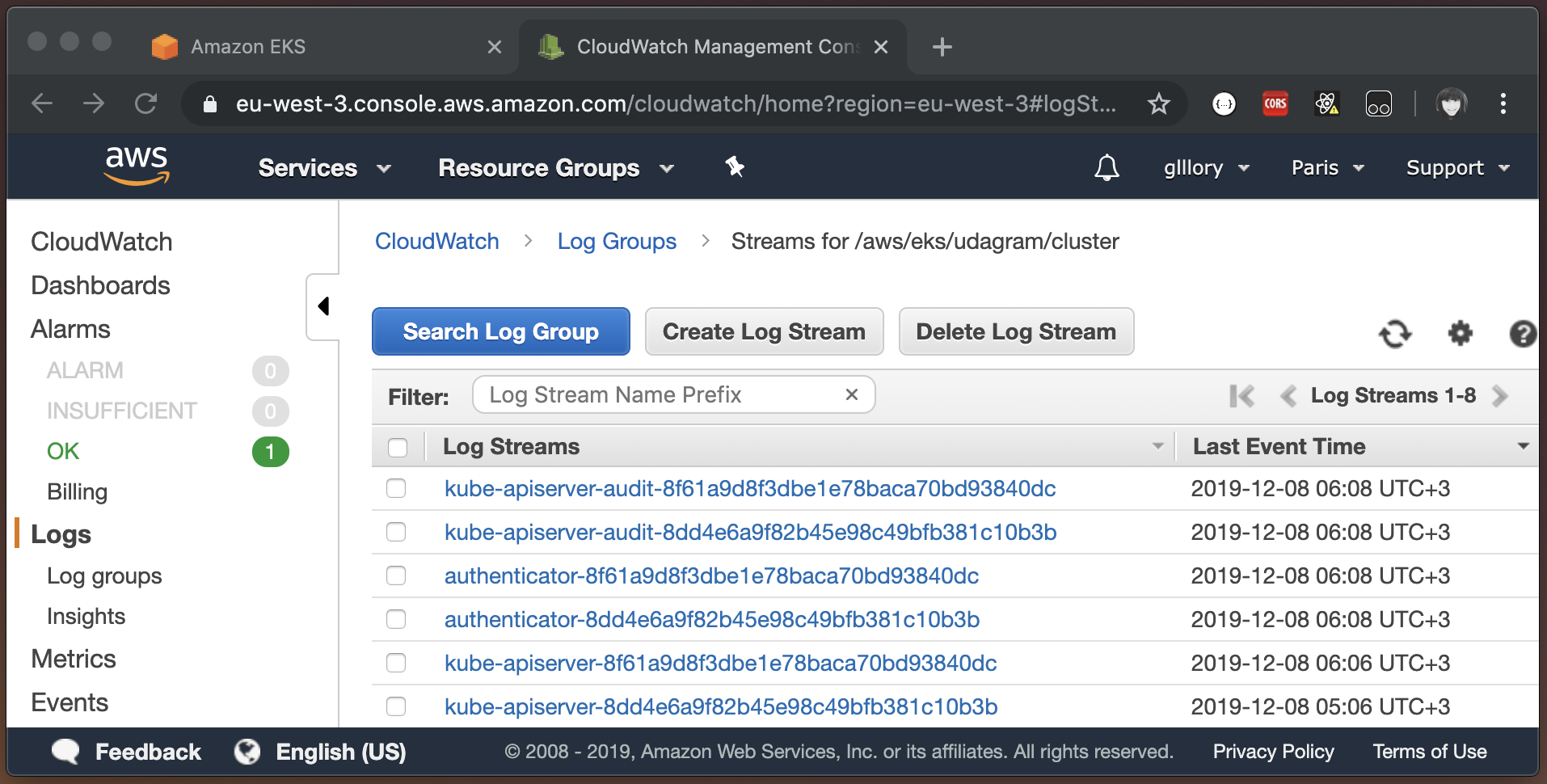Sort by Last Event Time column arrow
Viewport: 1547px width, 784px height.
[1524, 446]
